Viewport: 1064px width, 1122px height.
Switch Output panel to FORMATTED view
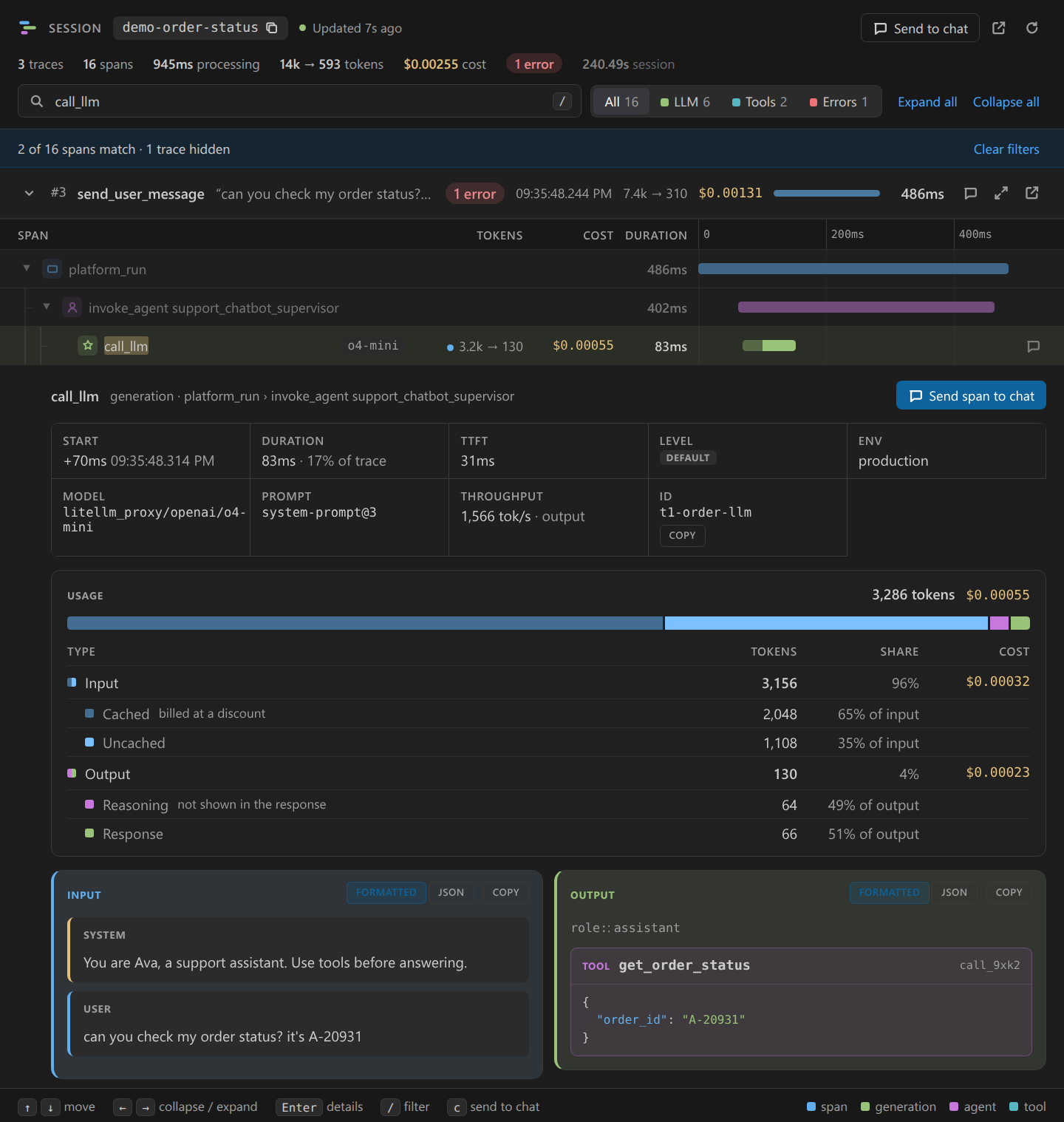click(890, 892)
